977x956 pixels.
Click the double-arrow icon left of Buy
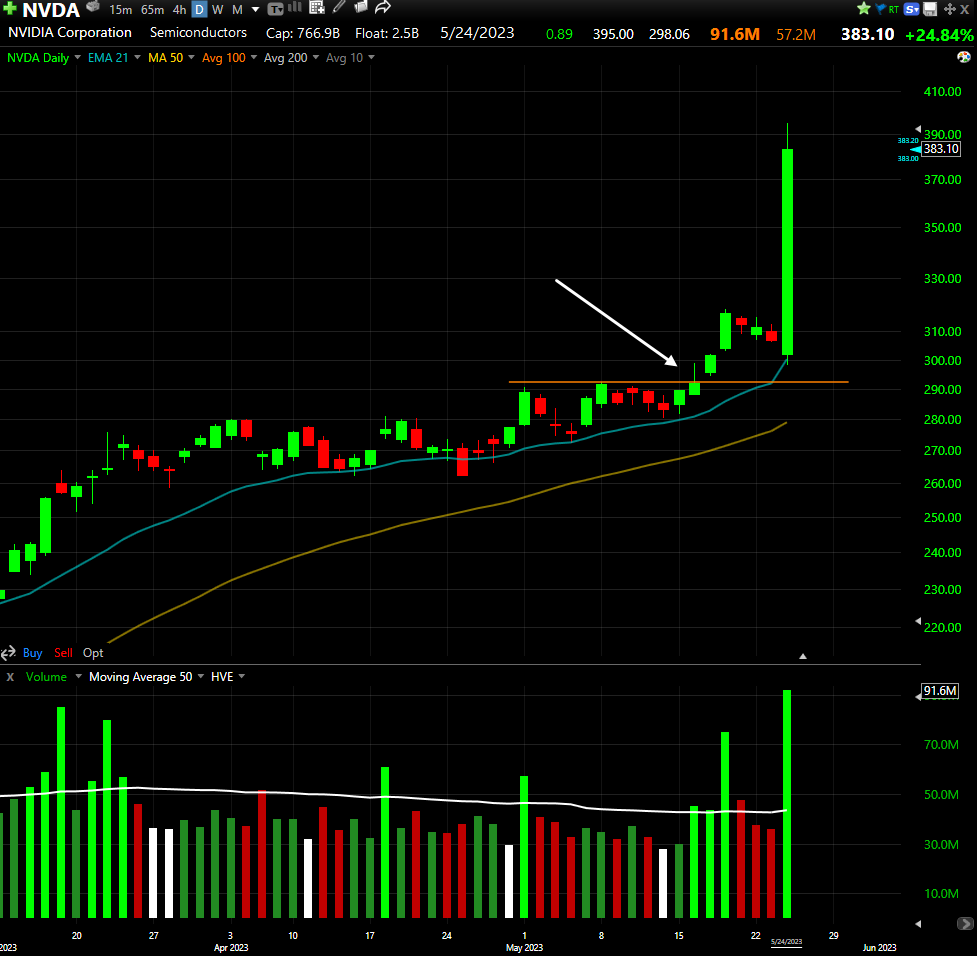[x=9, y=653]
